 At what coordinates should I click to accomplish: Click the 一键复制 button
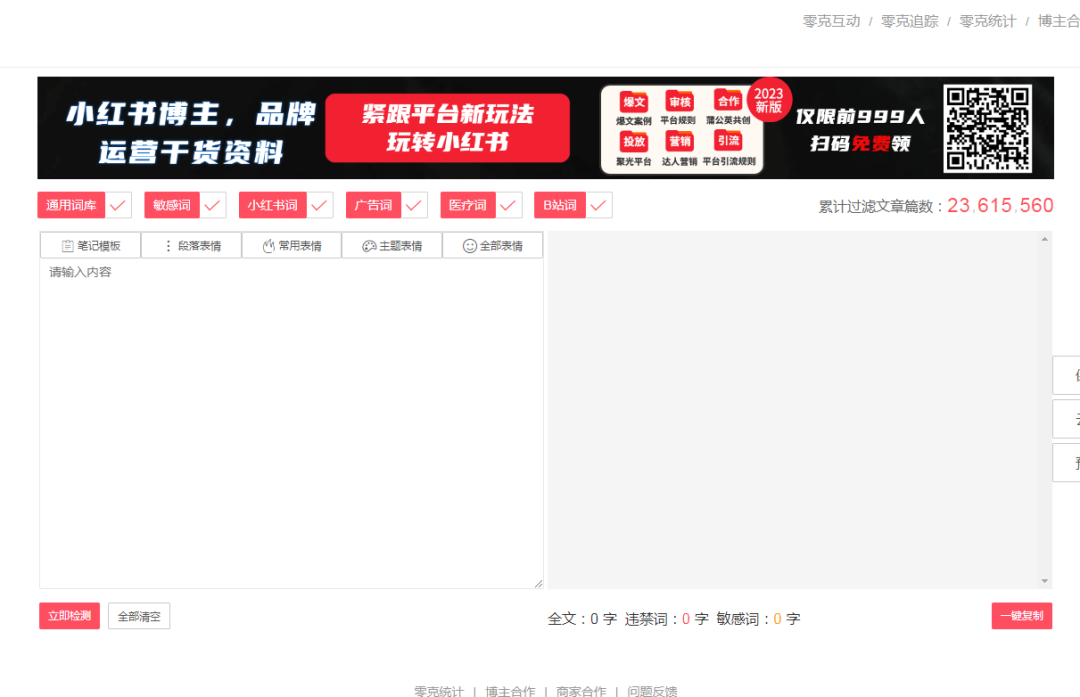click(1022, 616)
